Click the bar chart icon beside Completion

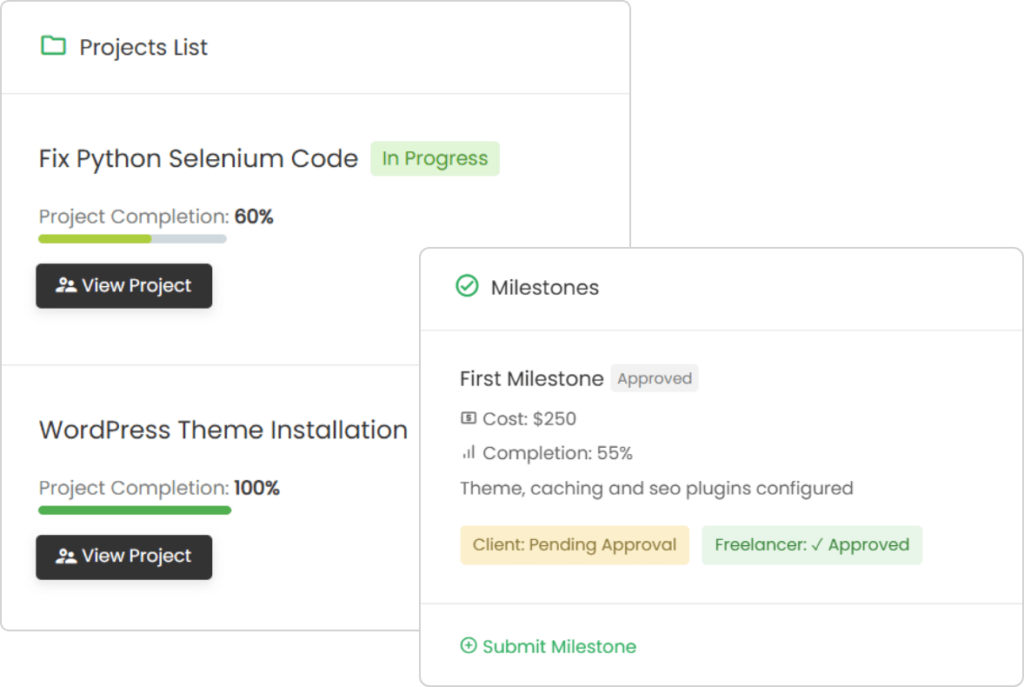468,453
